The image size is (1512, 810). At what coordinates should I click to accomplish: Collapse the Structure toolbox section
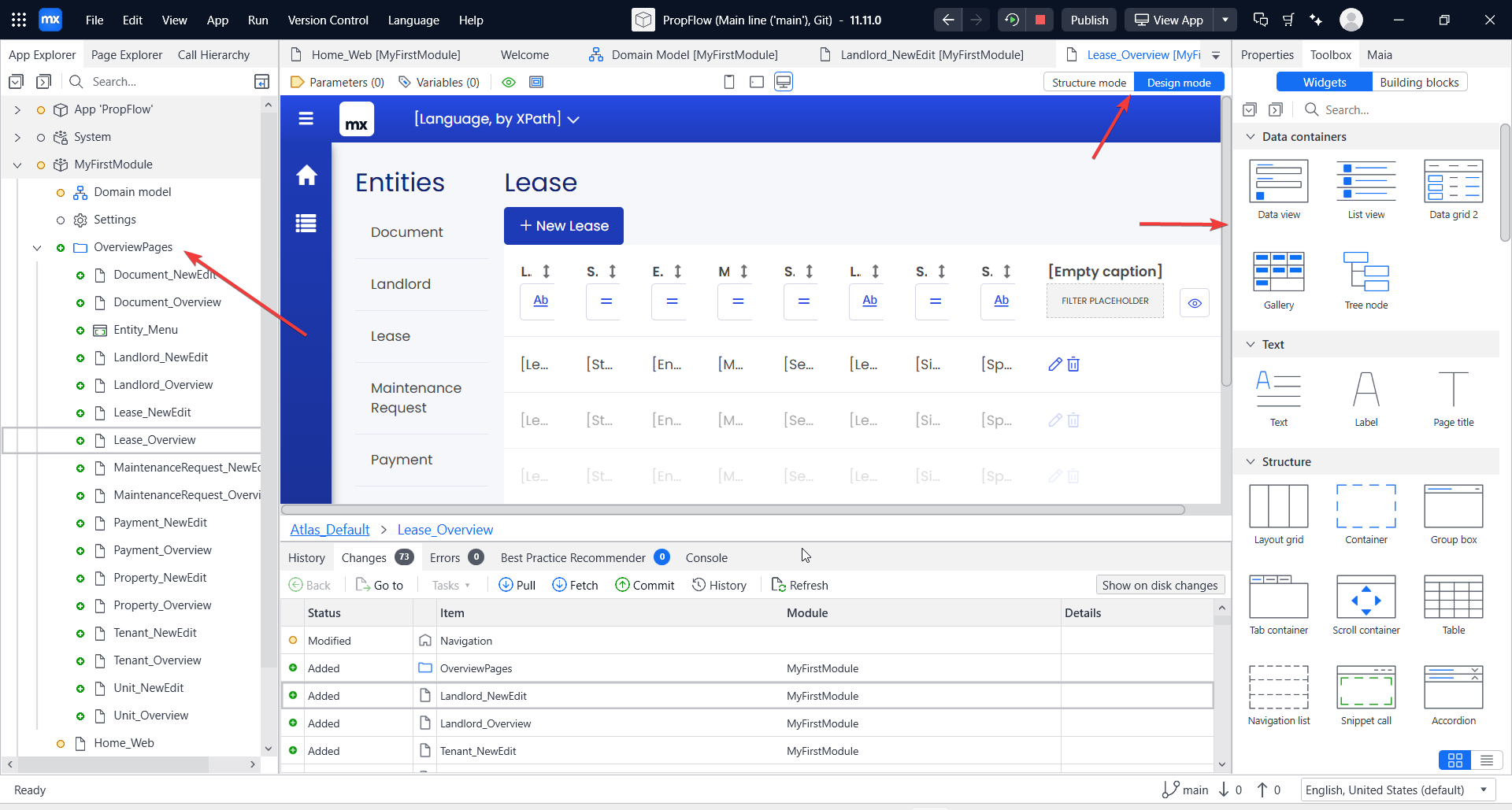1251,462
